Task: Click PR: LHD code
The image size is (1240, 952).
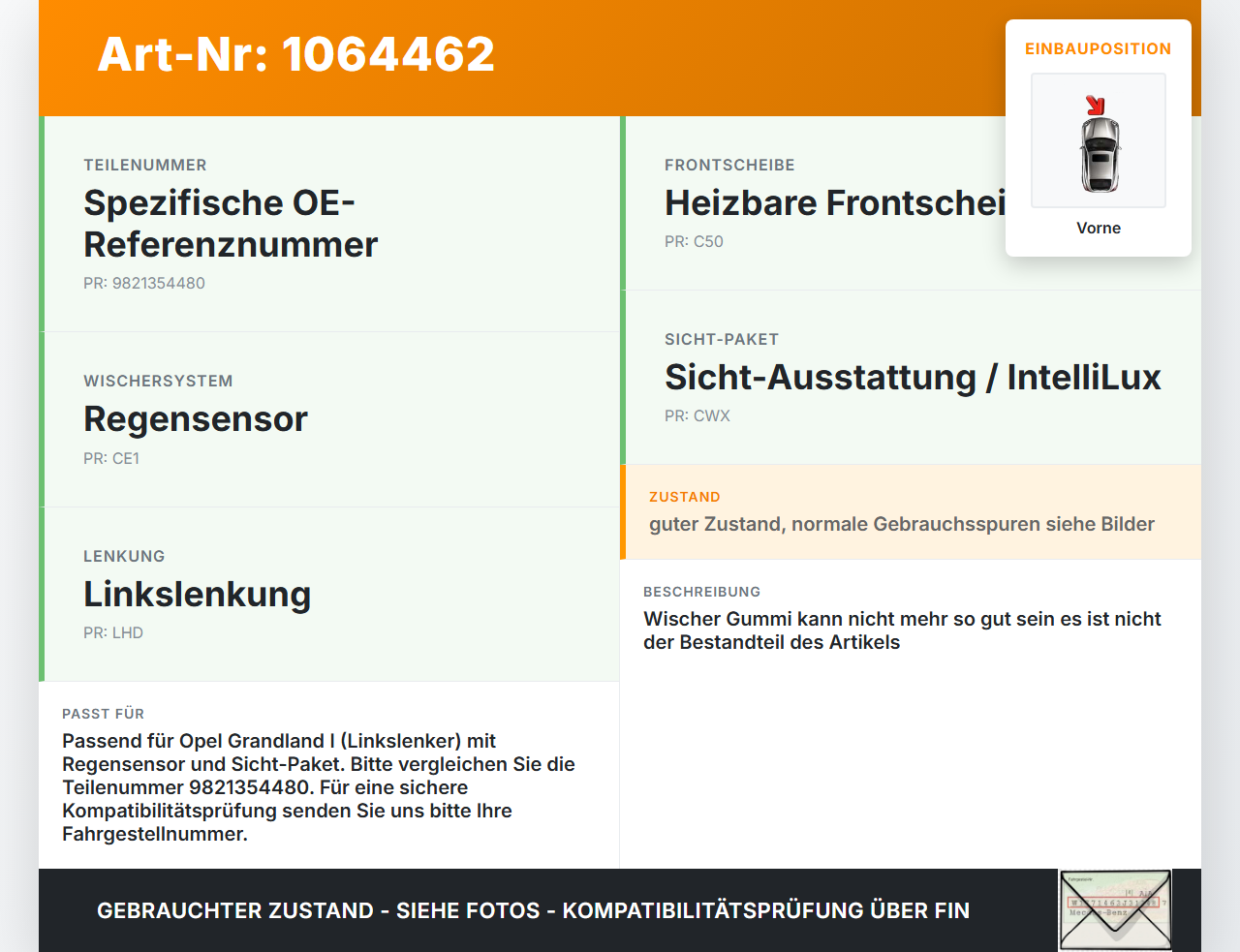Action: (x=113, y=632)
